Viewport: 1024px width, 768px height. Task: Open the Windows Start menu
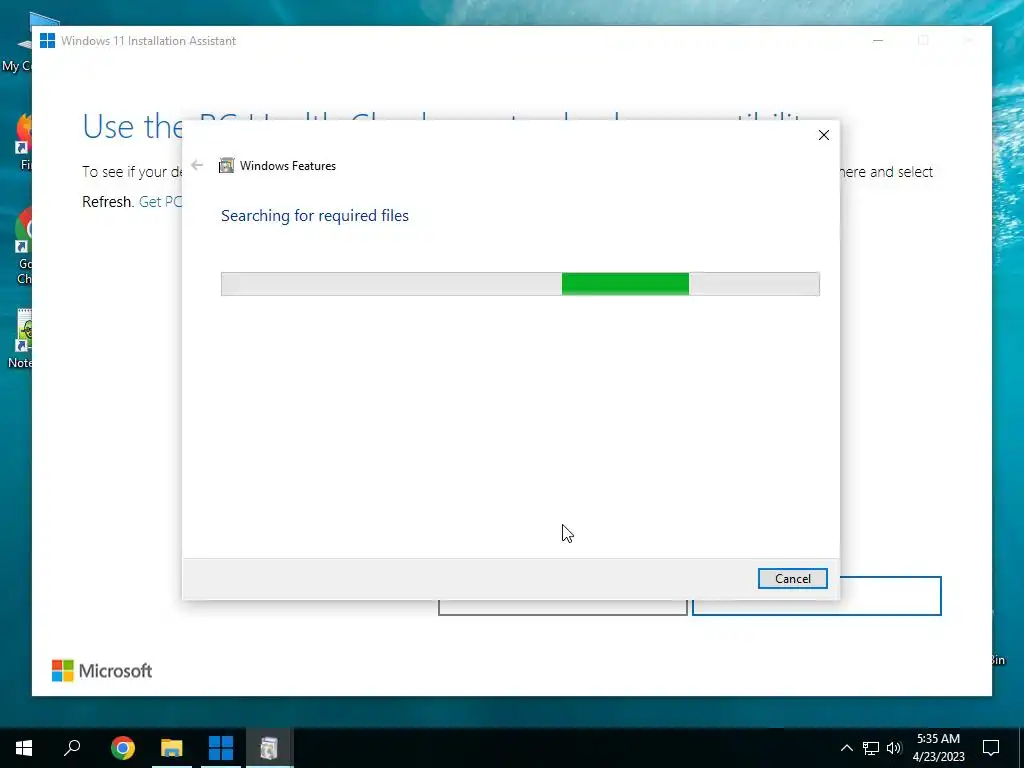pyautogui.click(x=24, y=748)
